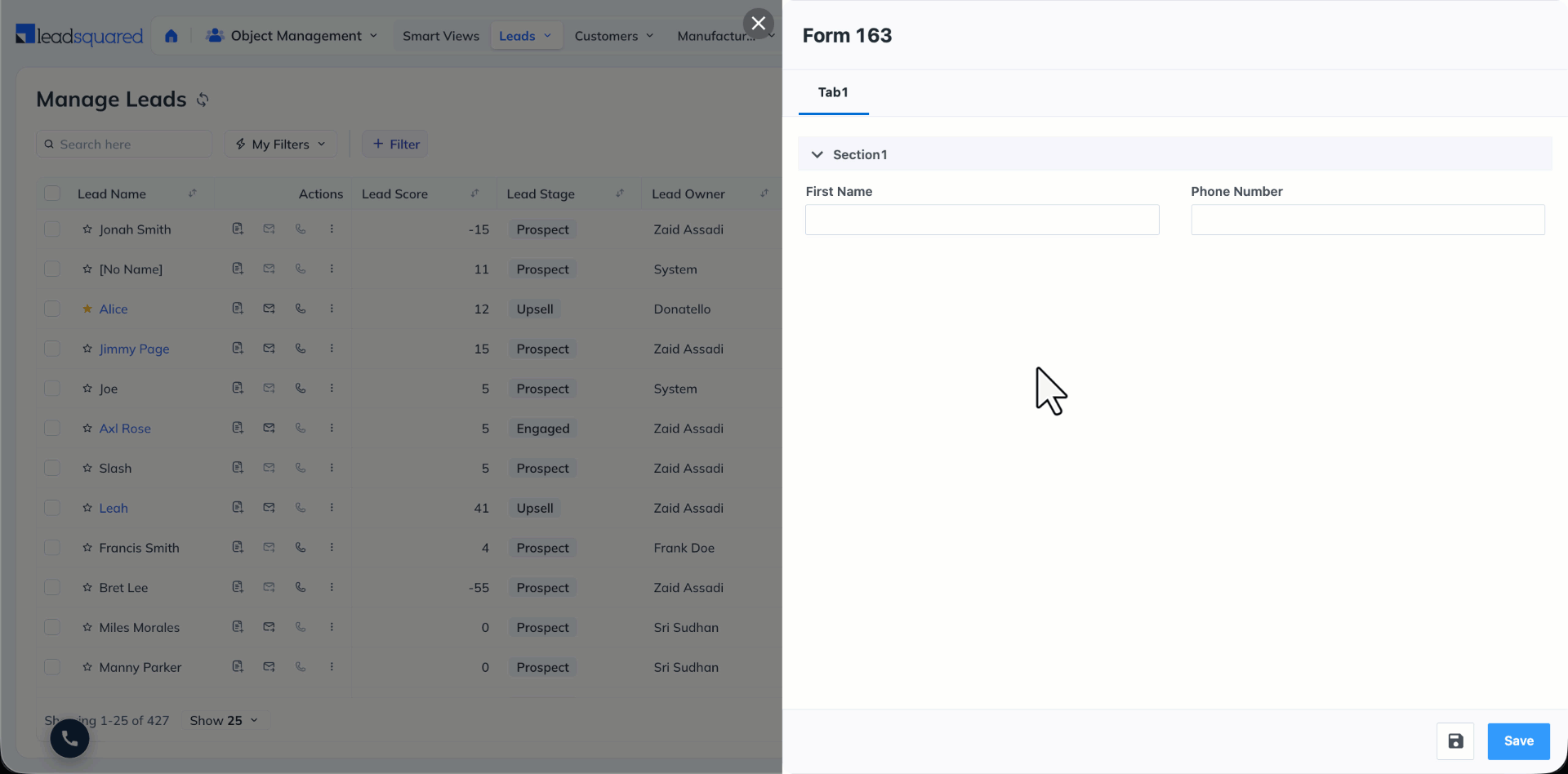Collapse the Section1 expander
Screen dimensions: 1568x774
click(817, 154)
